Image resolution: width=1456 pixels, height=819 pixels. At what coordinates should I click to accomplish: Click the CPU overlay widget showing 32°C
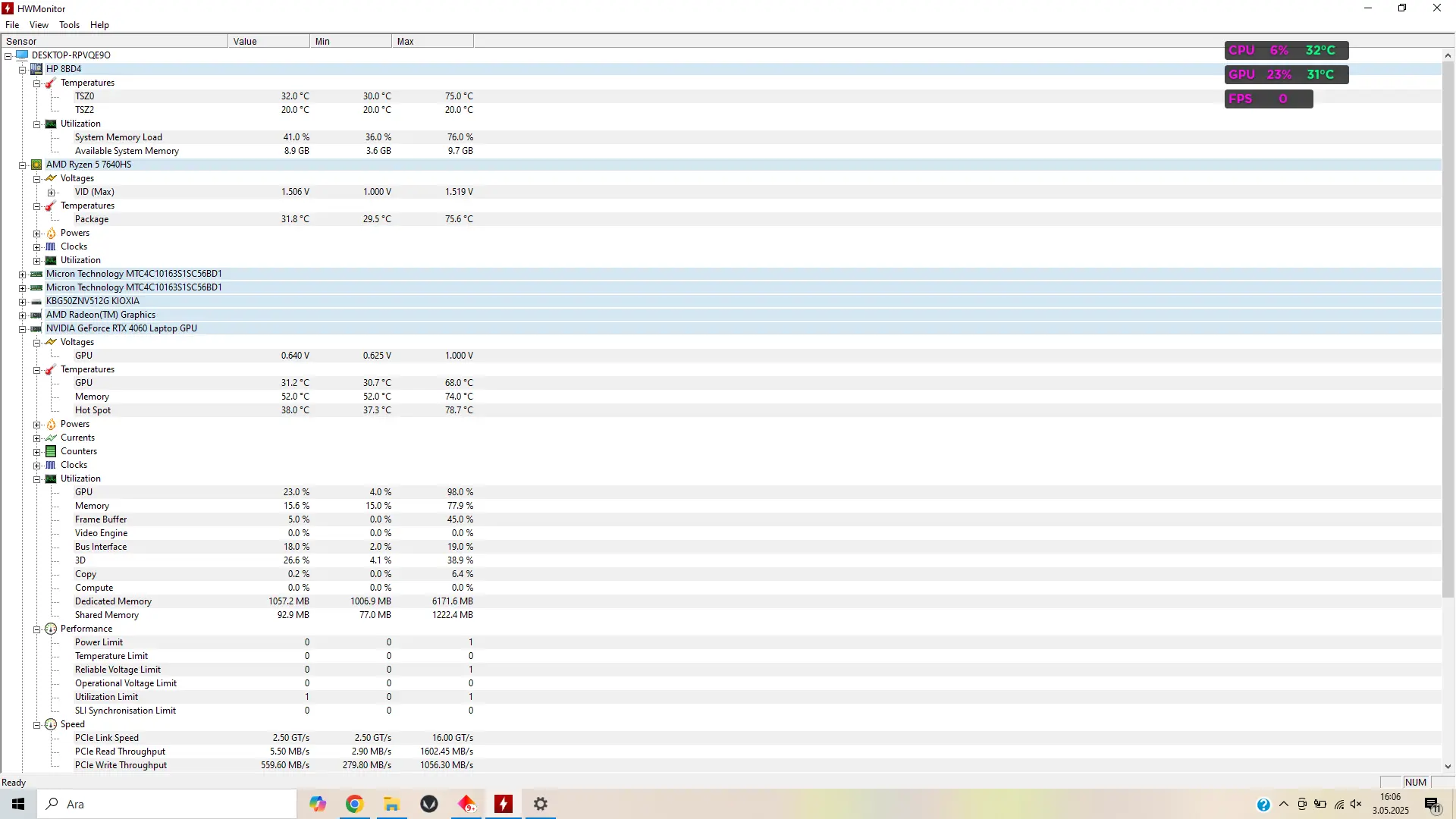pyautogui.click(x=1286, y=51)
